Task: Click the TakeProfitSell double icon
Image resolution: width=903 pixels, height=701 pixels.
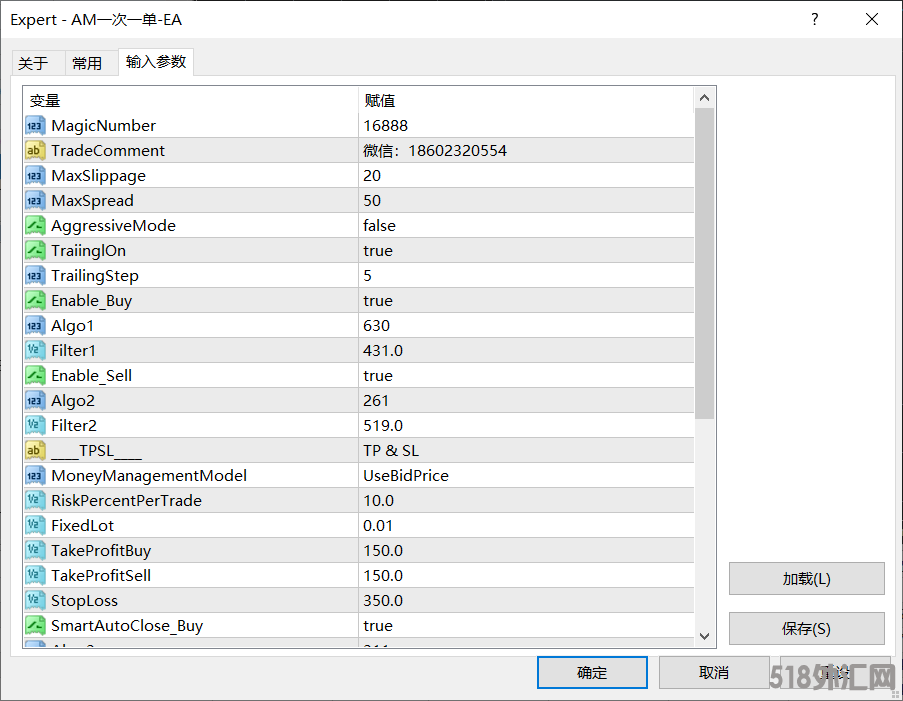Action: 35,575
